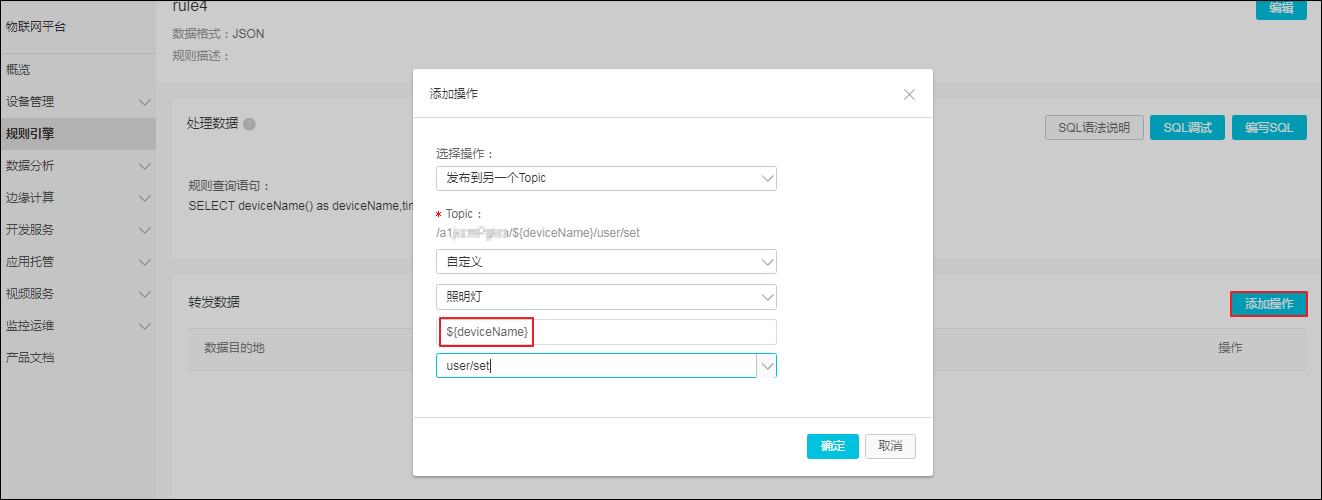Close the 添加操作 dialog with X

(x=909, y=94)
